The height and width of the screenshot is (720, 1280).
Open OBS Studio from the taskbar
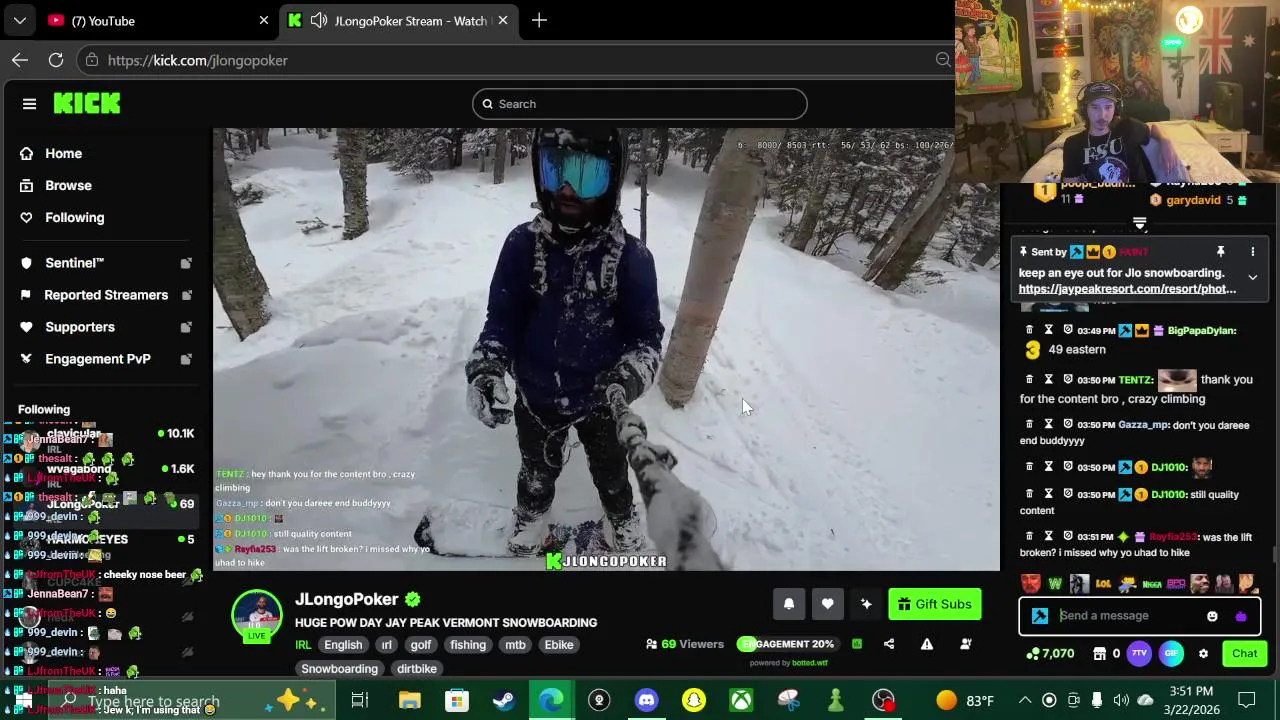883,700
